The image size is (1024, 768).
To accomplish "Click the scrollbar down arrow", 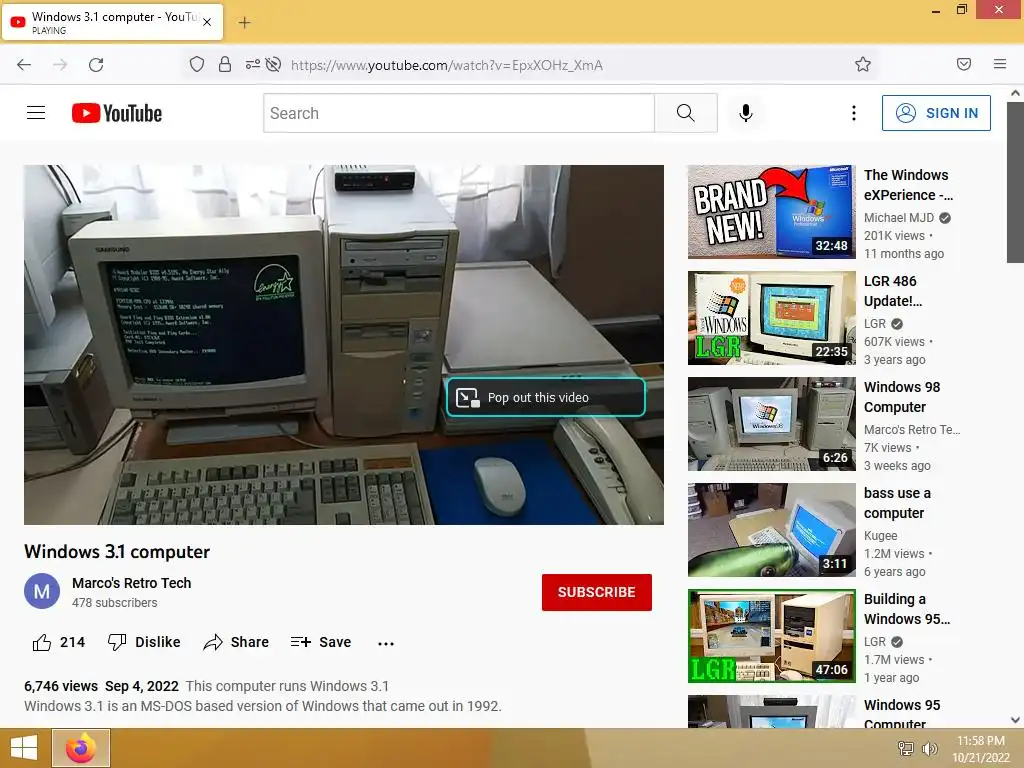I will click(1016, 720).
